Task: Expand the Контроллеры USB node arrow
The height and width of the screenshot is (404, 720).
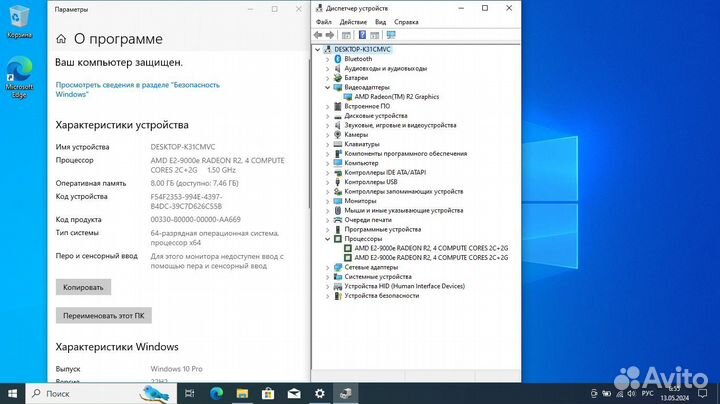Action: [327, 182]
